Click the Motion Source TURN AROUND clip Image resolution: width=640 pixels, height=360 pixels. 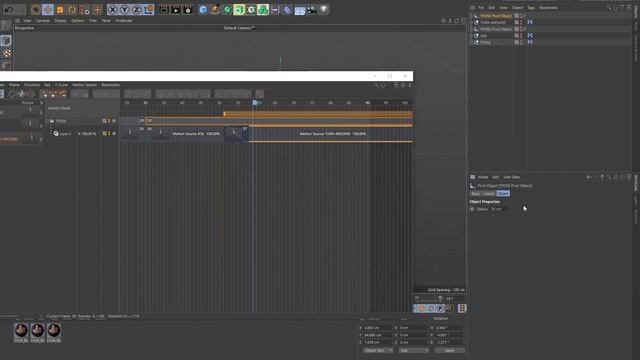click(331, 134)
